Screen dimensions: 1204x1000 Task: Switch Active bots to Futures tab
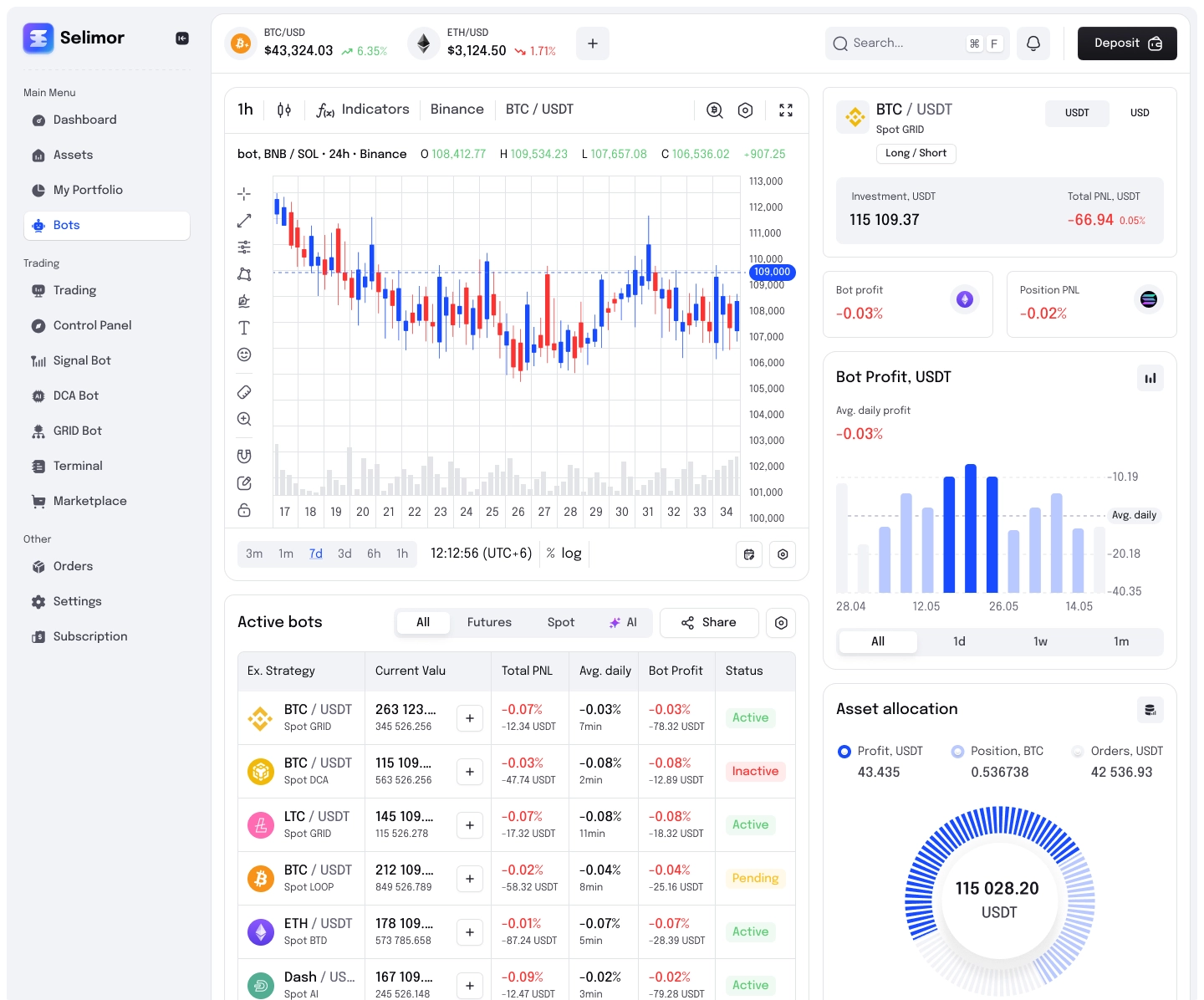coord(489,623)
